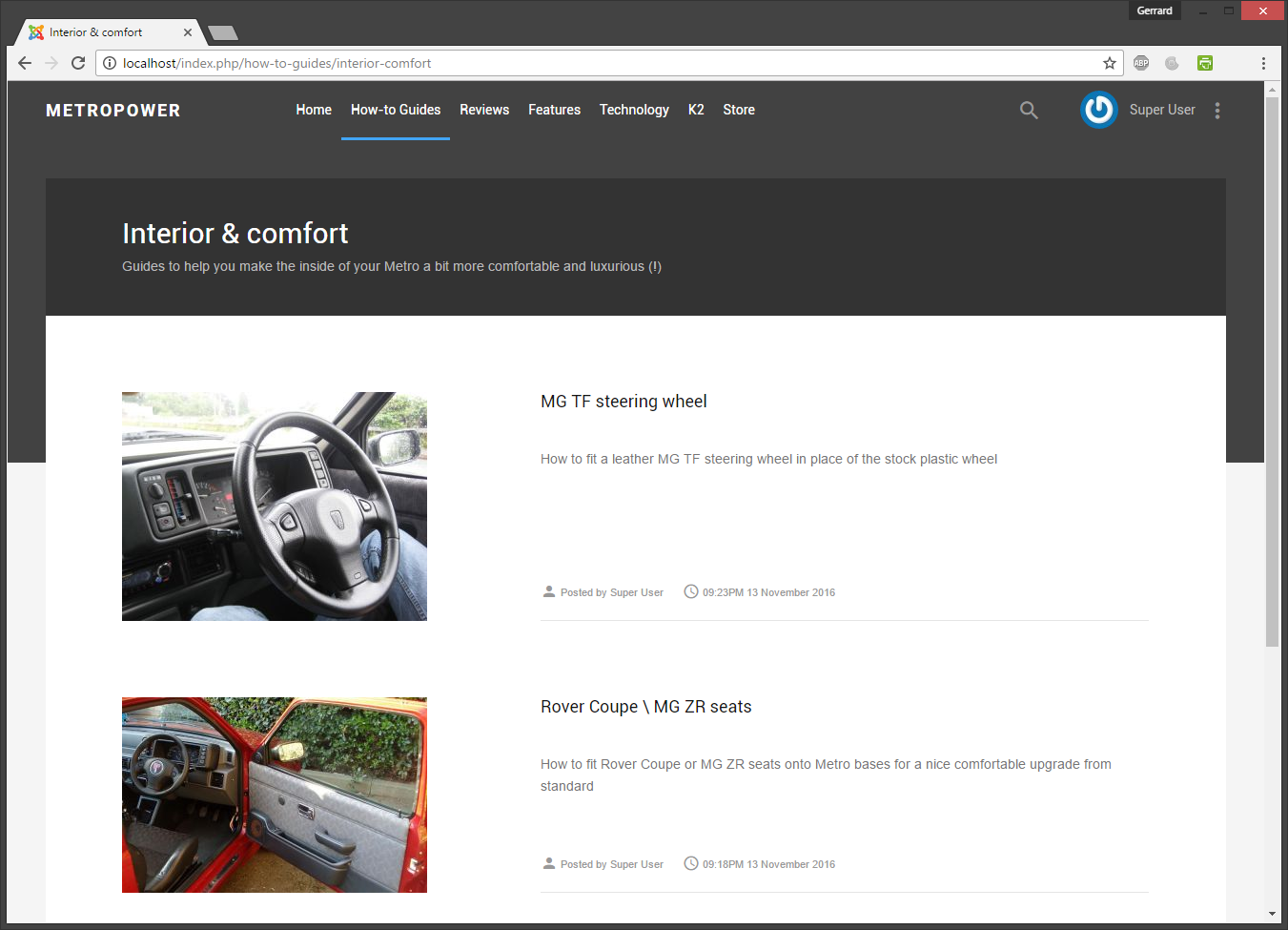The height and width of the screenshot is (930, 1288).
Task: Open the Rover Coupe \ MG ZR seats article
Action: point(646,707)
